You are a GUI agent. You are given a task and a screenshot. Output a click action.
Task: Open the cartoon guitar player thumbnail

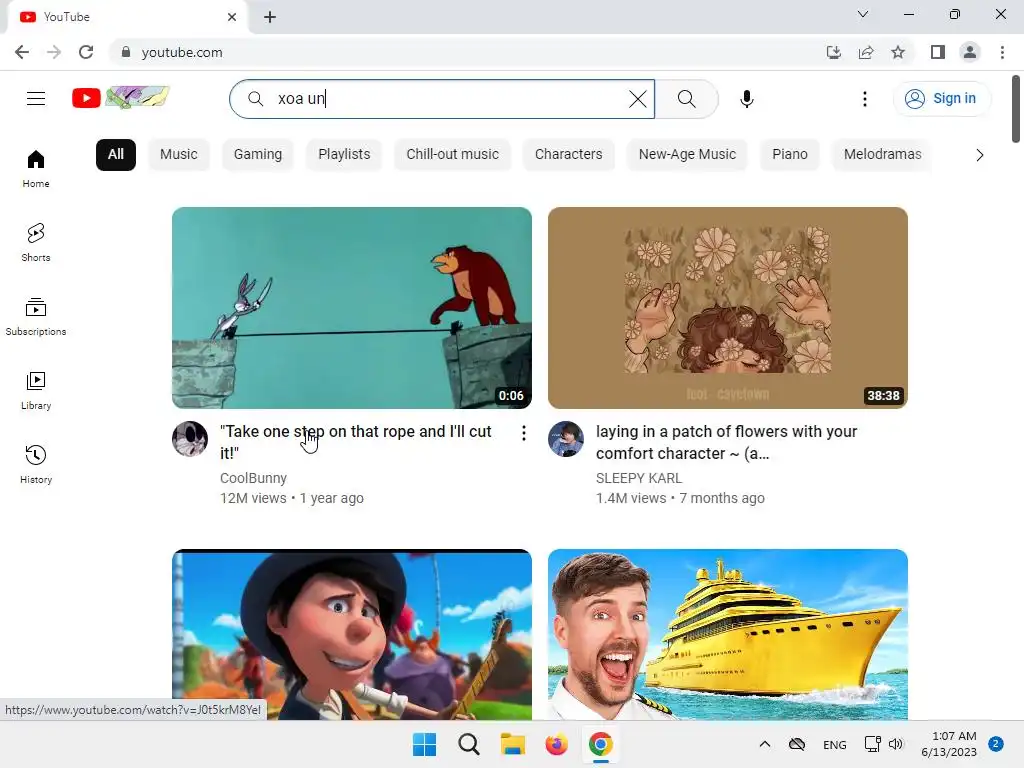click(x=352, y=635)
